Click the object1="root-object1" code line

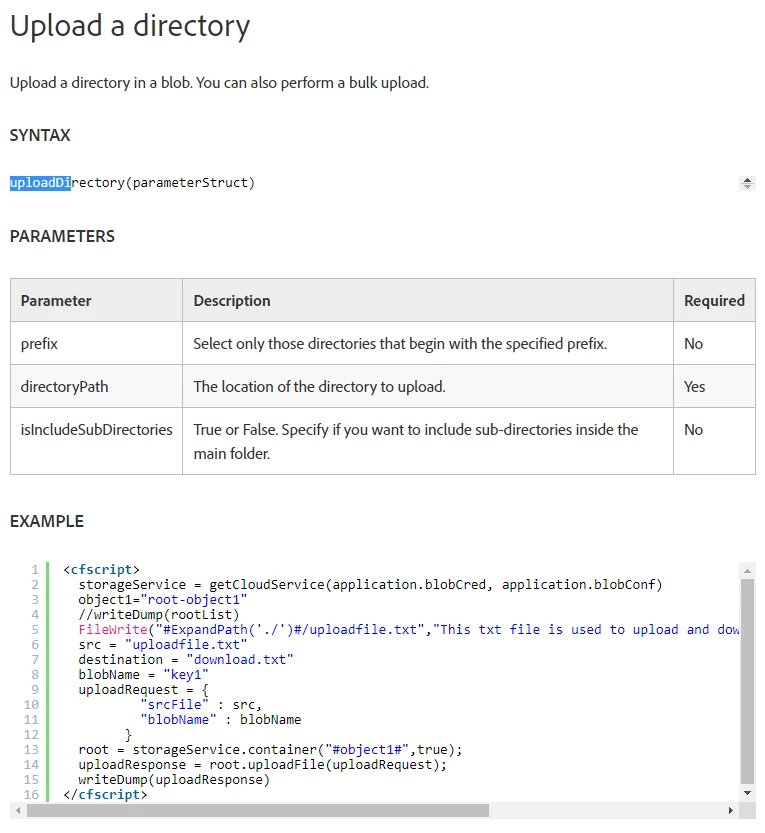163,600
